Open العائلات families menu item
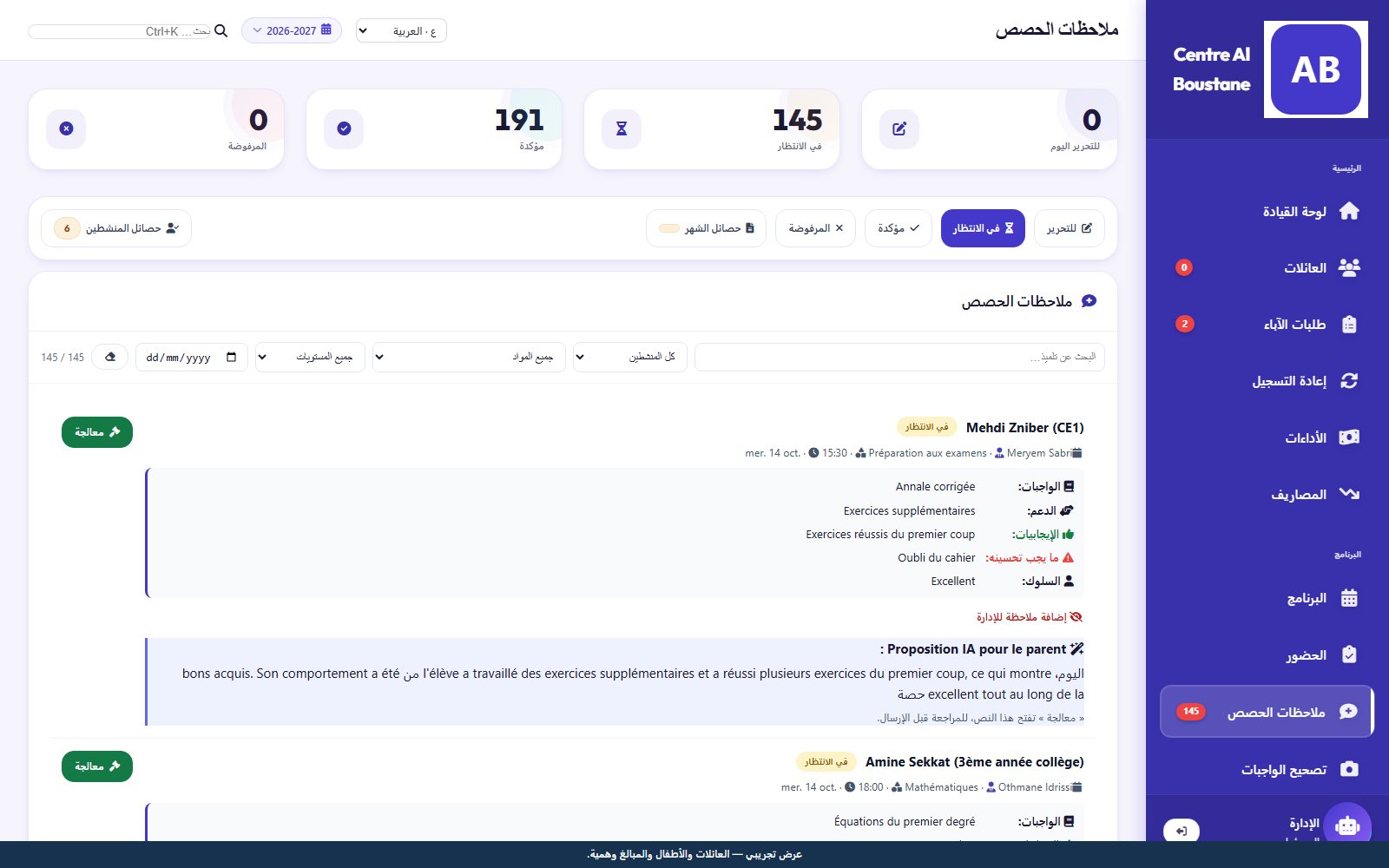 [1267, 268]
